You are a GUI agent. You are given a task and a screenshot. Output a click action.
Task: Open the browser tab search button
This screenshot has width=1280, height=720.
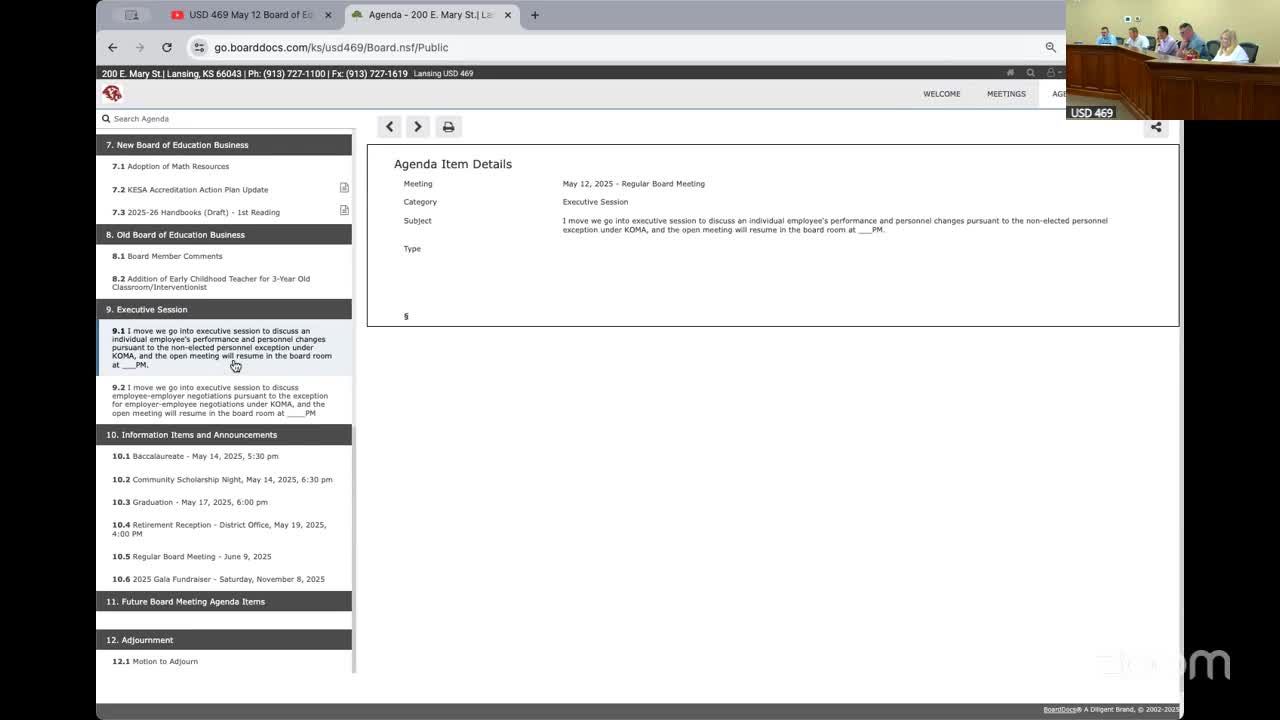click(132, 15)
